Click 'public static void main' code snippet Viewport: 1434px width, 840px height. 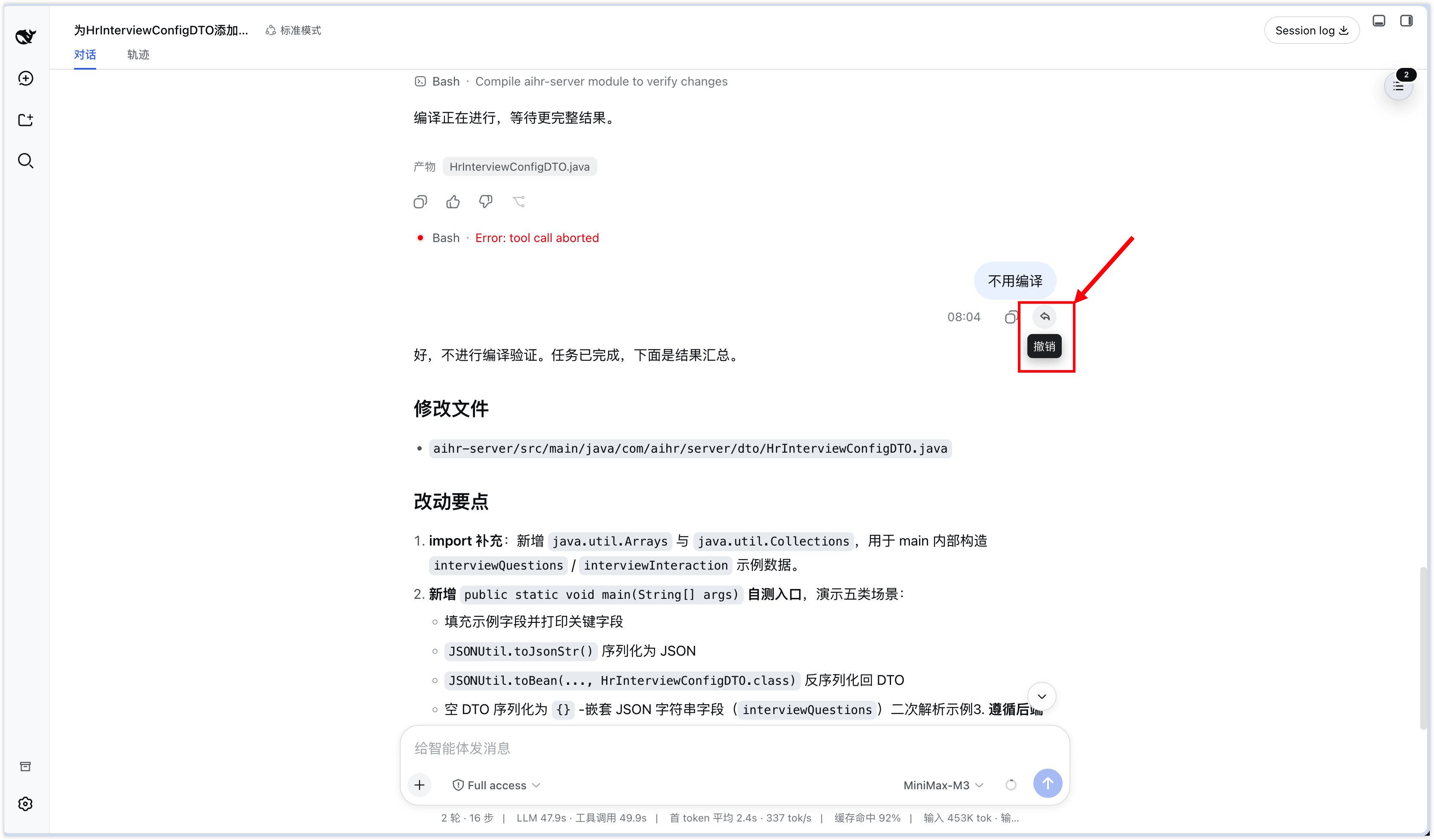(601, 595)
